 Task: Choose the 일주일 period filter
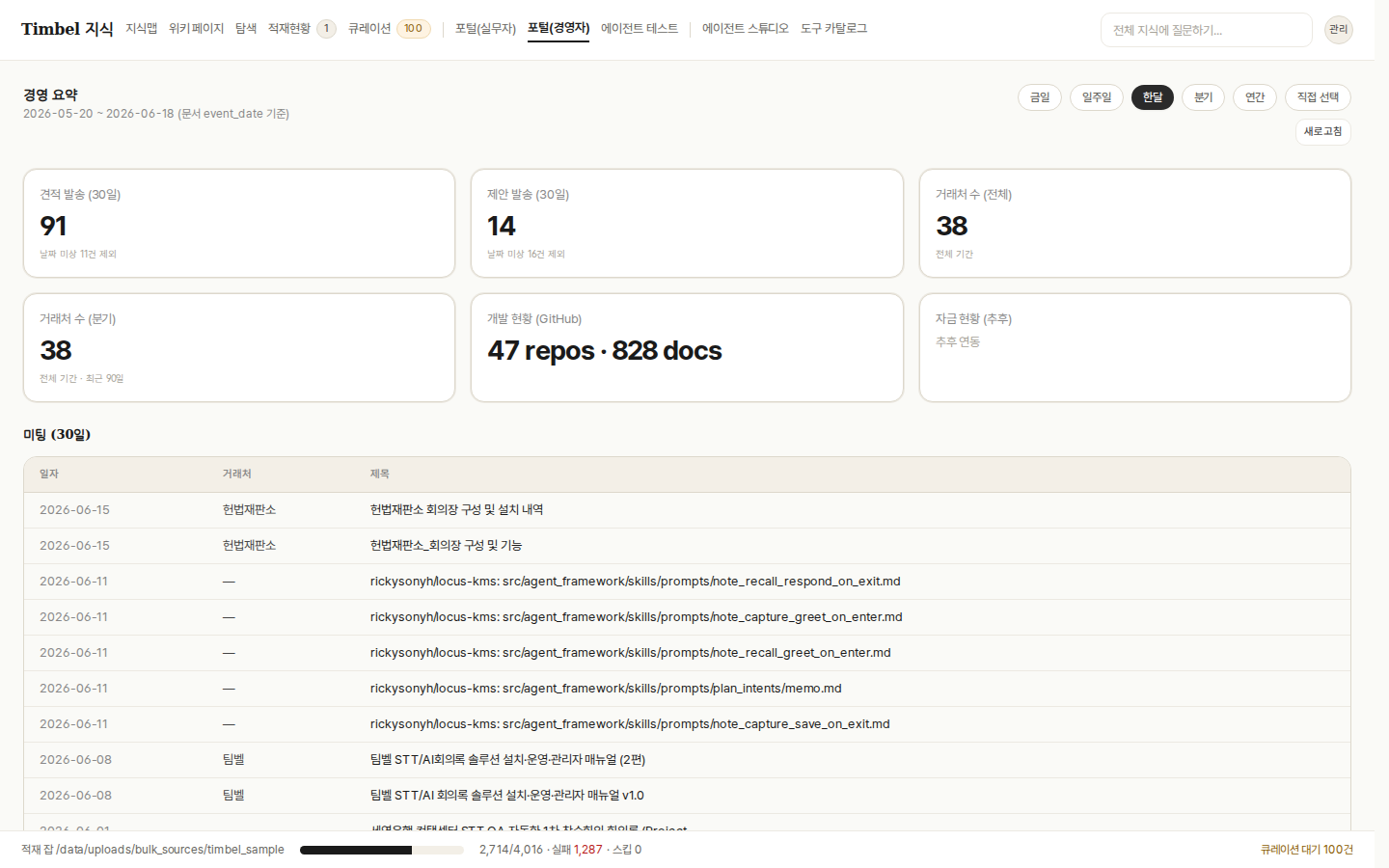point(1097,97)
